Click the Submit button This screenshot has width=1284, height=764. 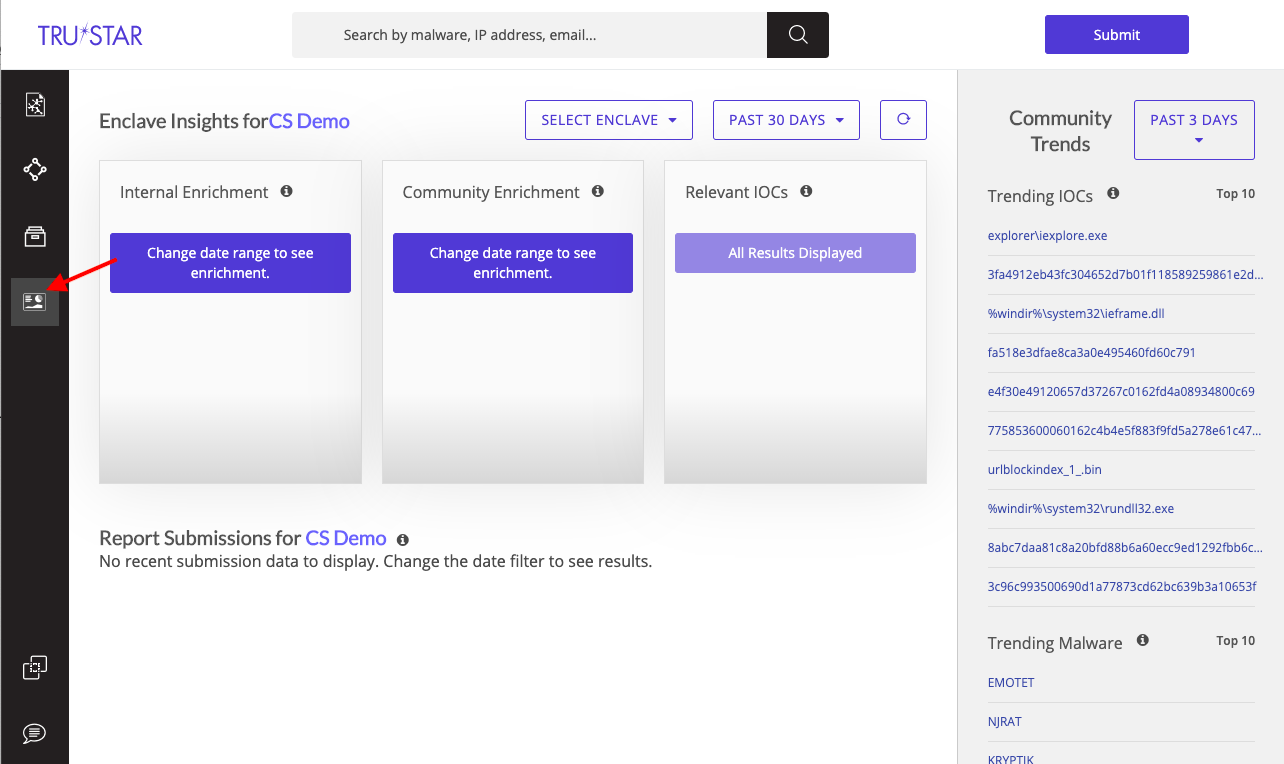1117,35
